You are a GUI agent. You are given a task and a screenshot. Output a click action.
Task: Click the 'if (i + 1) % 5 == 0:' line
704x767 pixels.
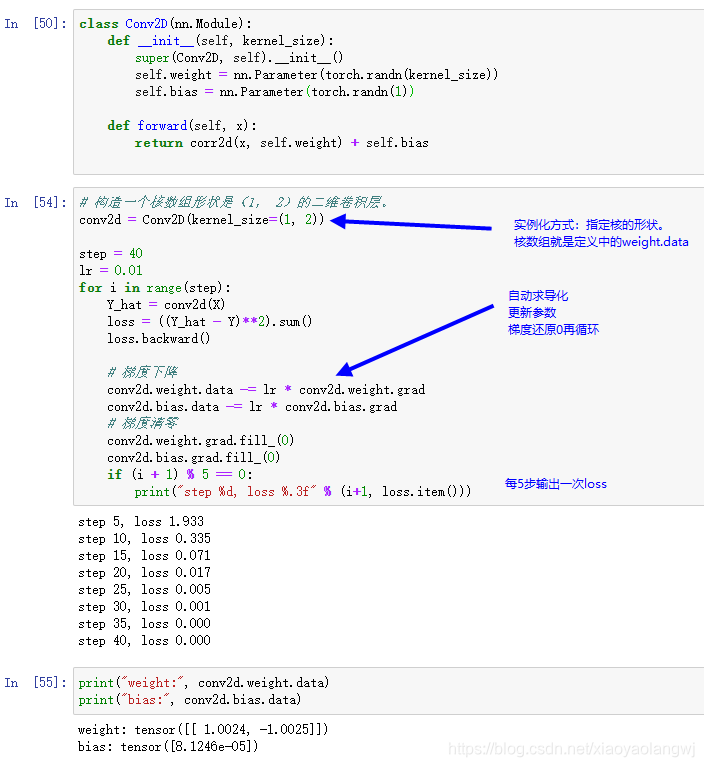180,474
